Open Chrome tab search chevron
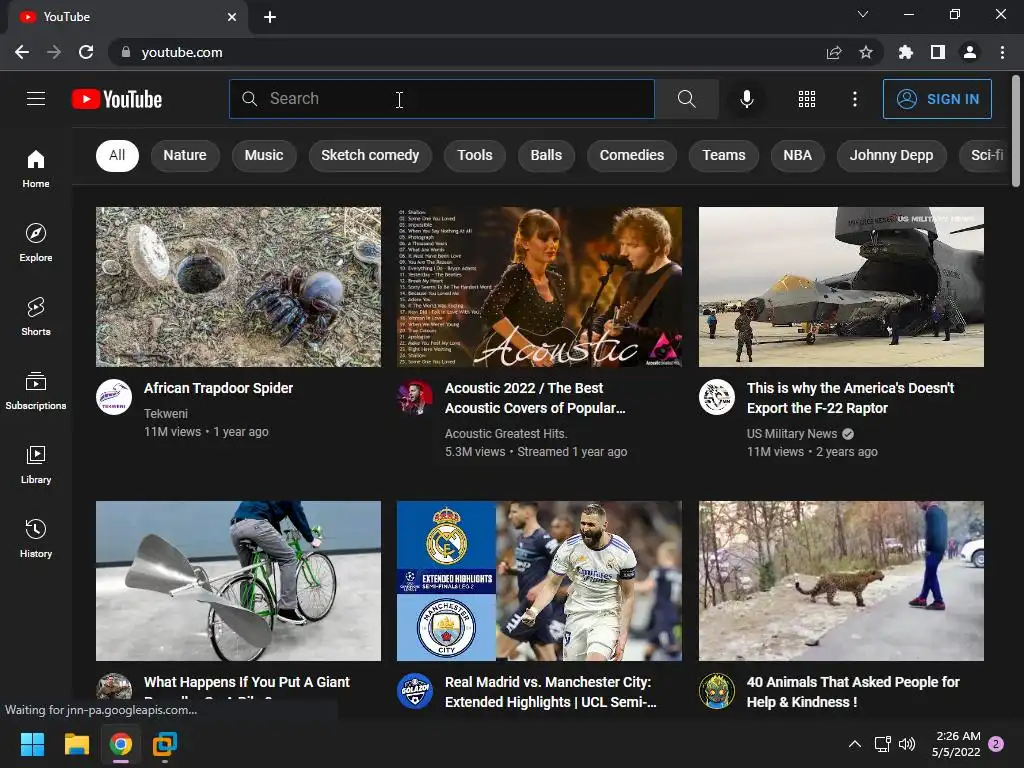 click(x=863, y=14)
